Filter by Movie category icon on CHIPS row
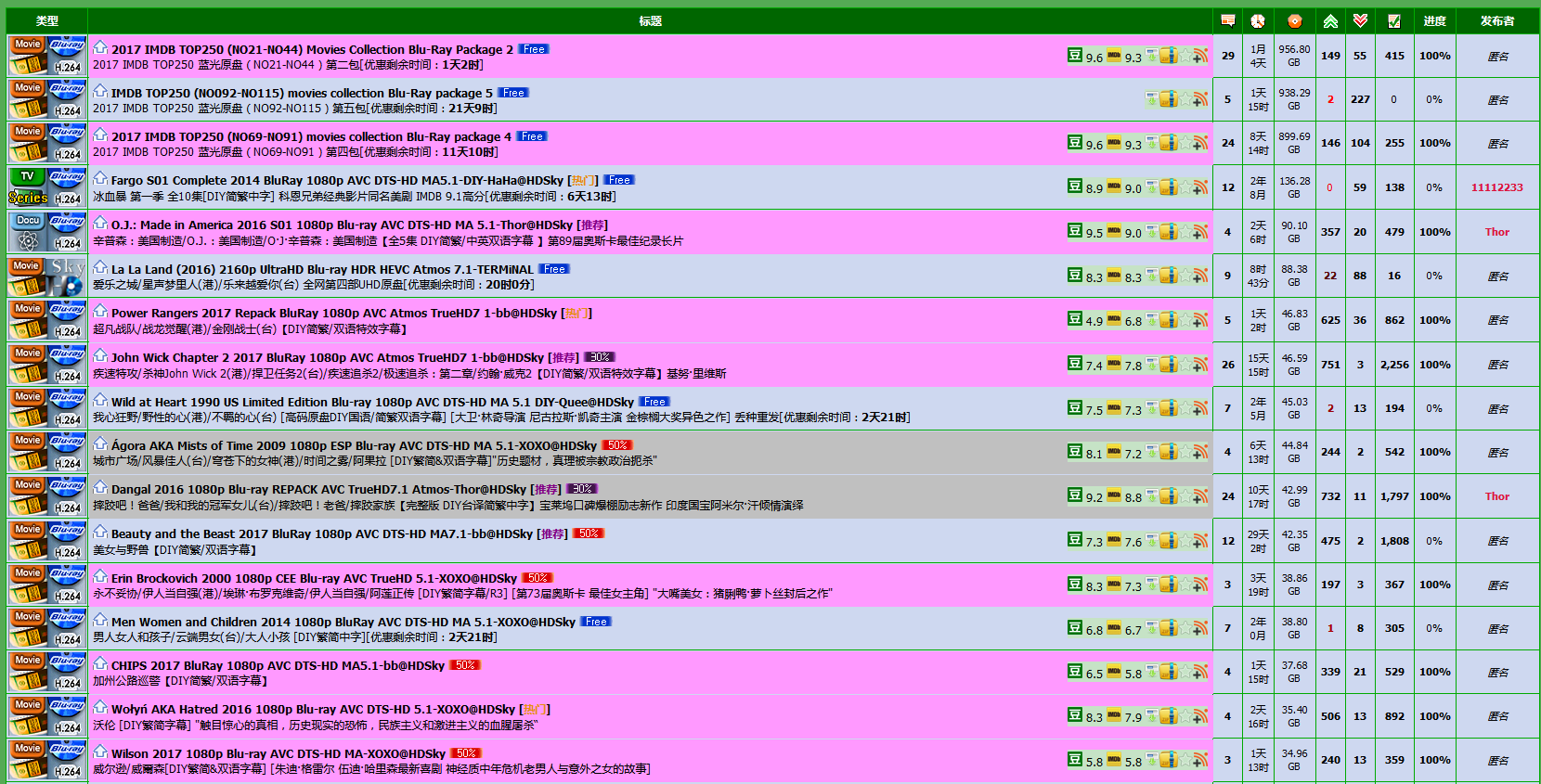Screen dimensions: 1541x784 click(x=28, y=672)
